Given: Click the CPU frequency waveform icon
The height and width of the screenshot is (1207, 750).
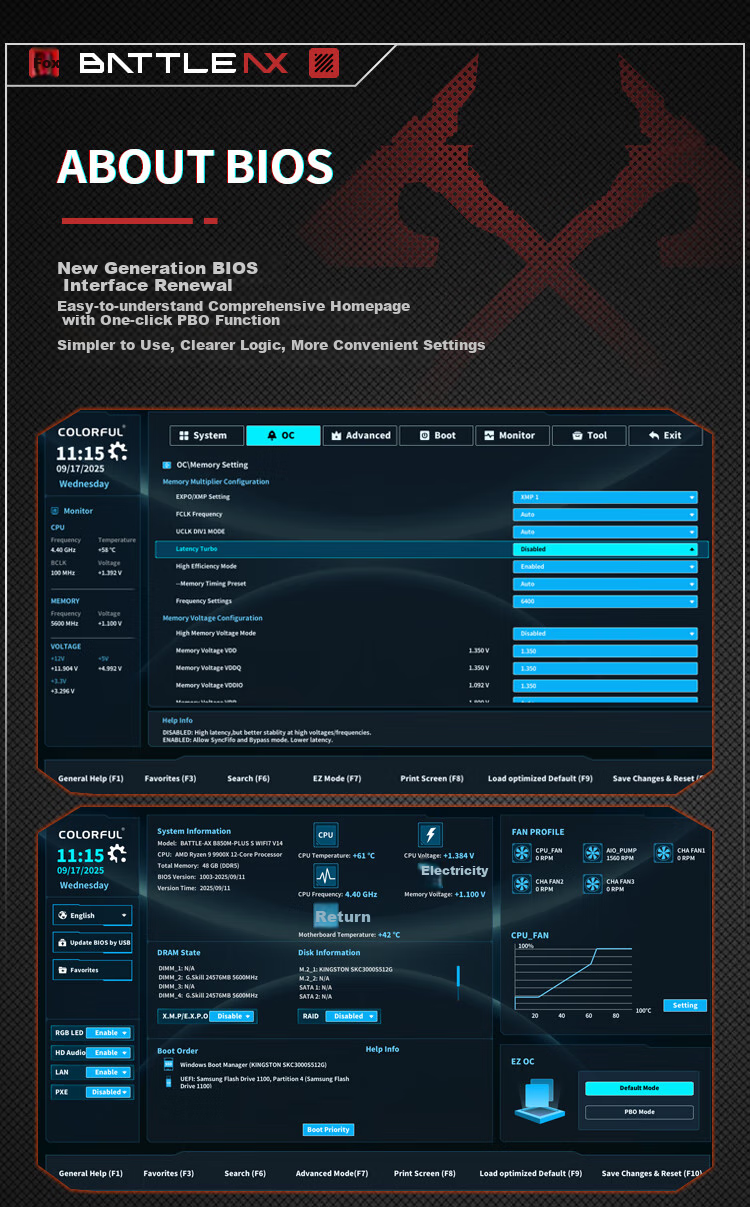Looking at the screenshot, I should point(326,876).
